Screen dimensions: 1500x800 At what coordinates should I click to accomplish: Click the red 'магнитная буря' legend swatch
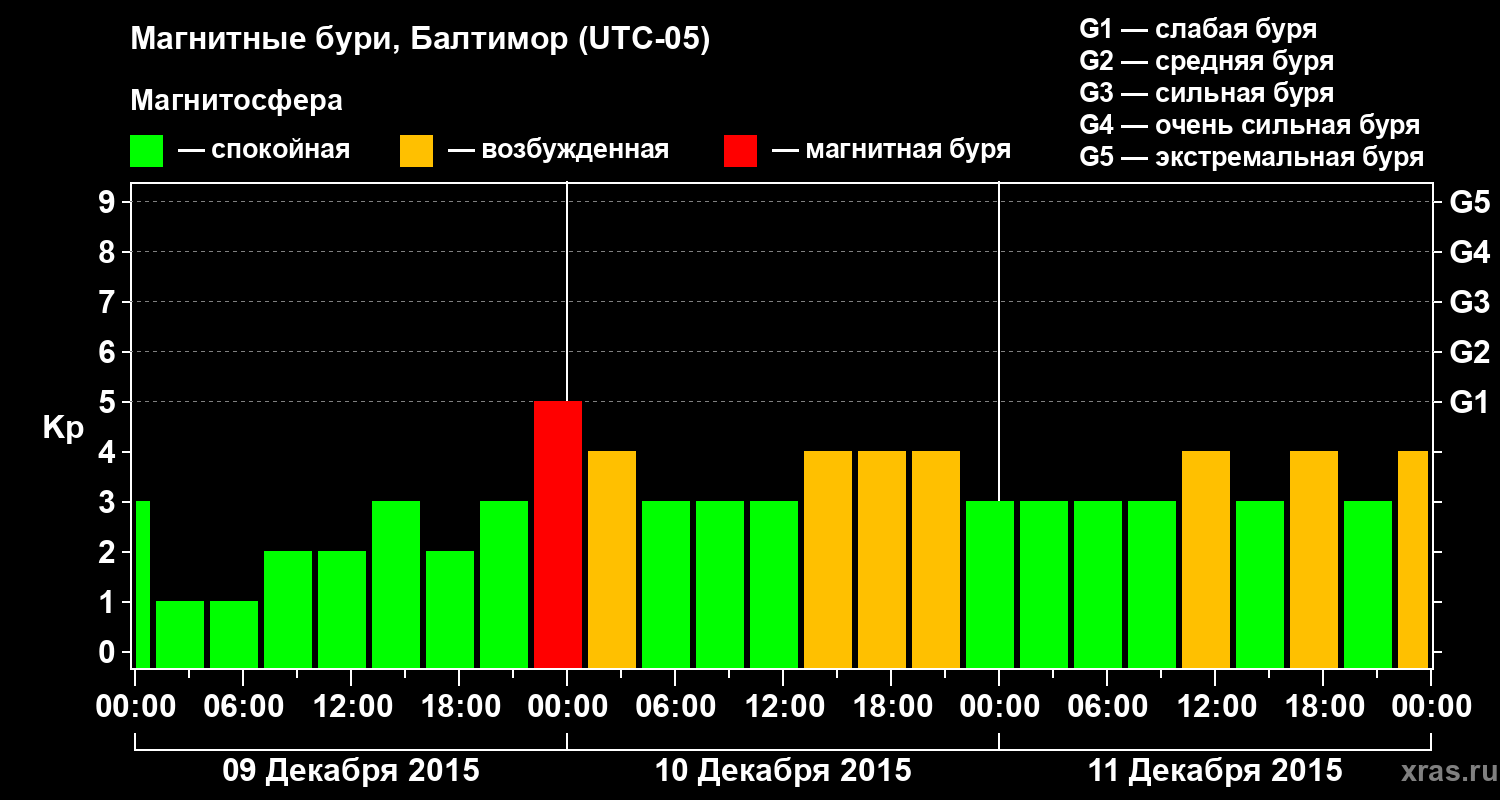pyautogui.click(x=740, y=151)
